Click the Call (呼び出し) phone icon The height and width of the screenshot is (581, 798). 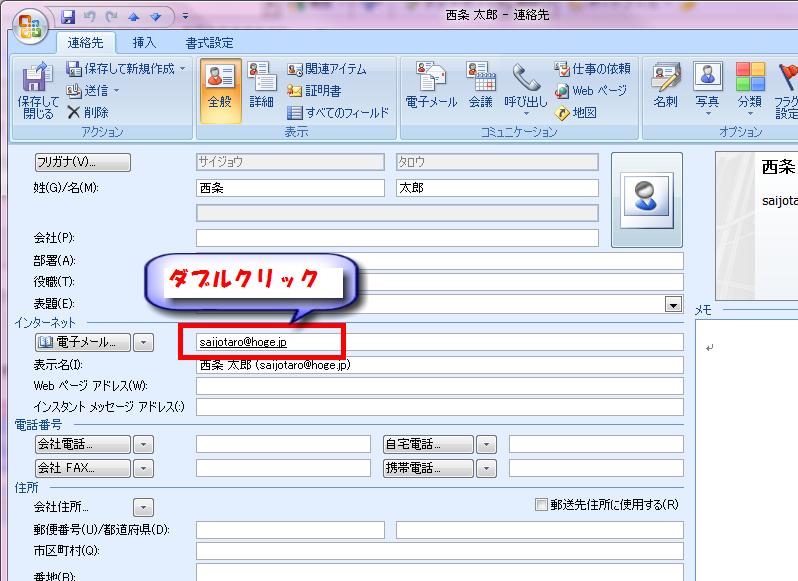525,79
